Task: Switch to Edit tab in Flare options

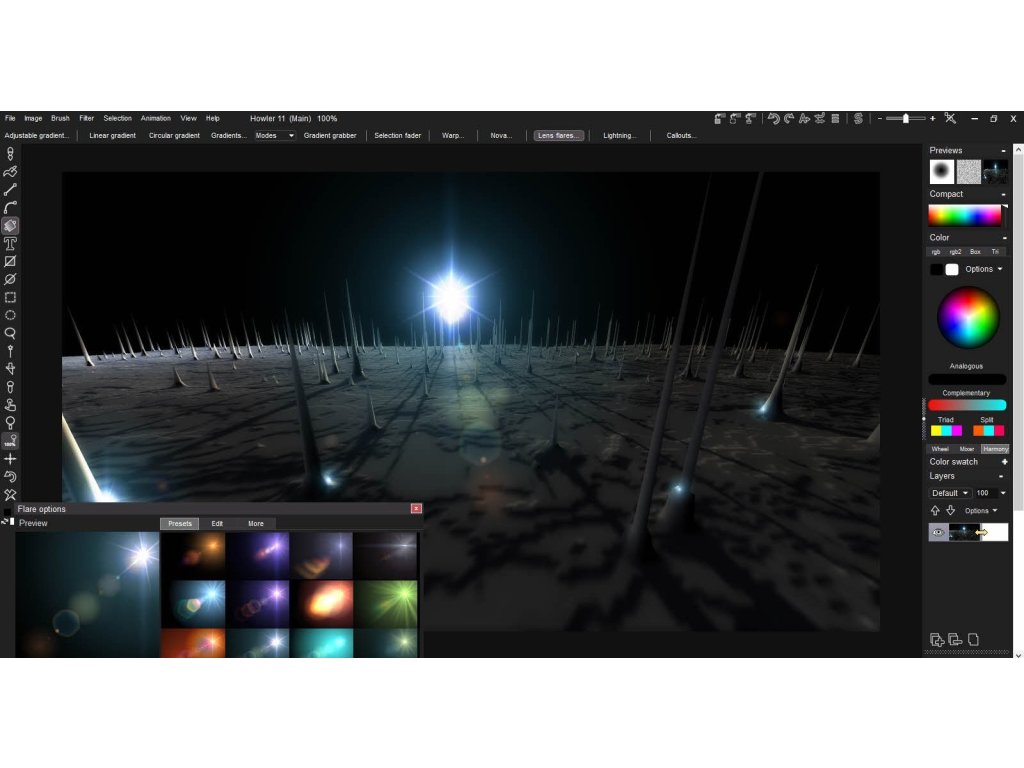Action: 217,523
